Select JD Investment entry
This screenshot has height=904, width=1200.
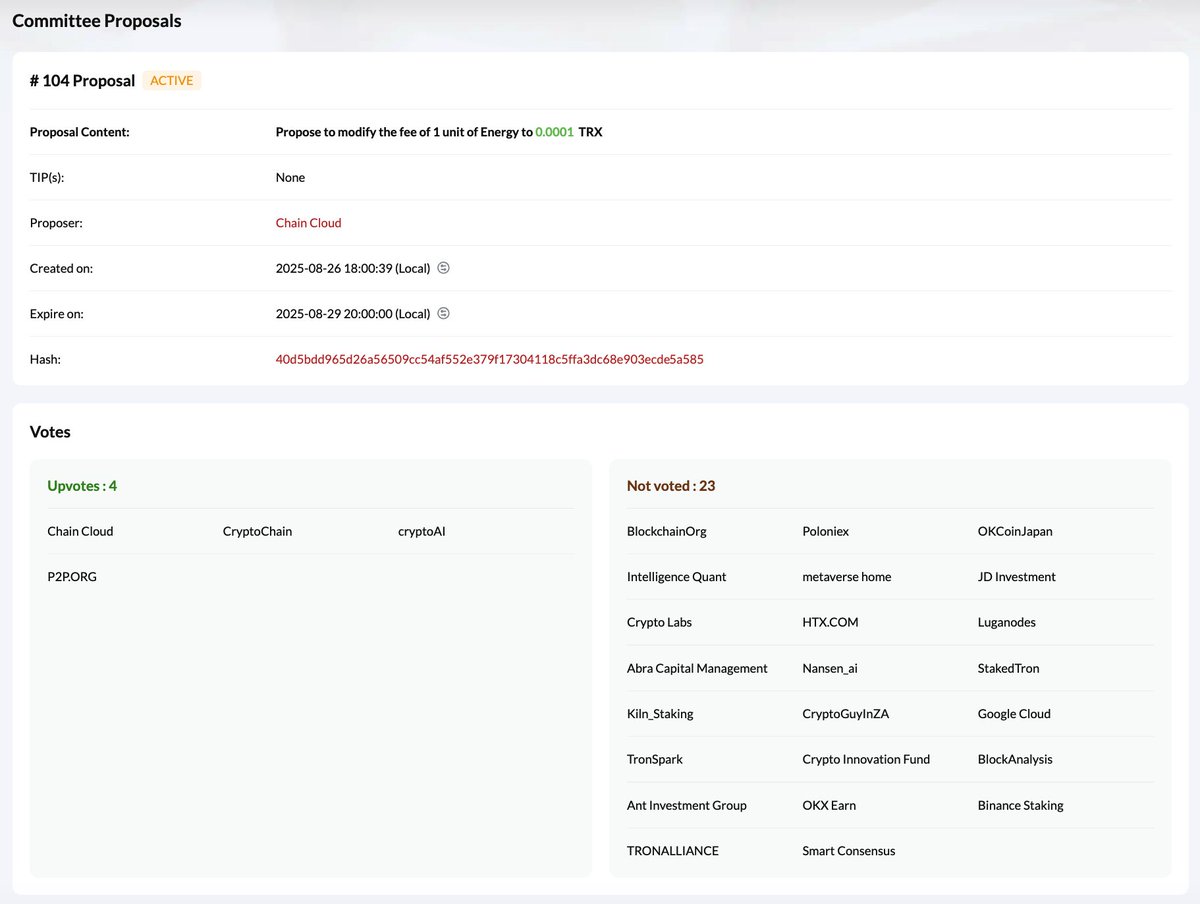click(1016, 577)
